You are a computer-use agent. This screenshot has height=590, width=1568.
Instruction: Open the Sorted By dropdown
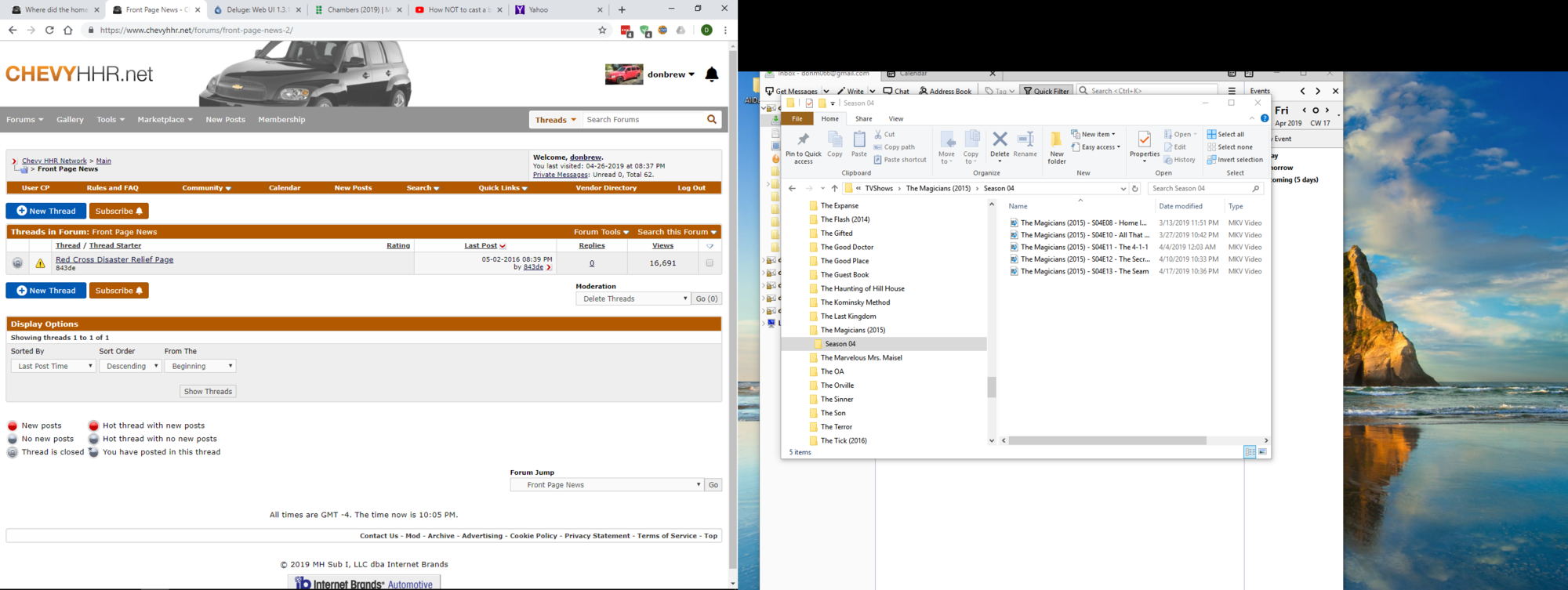point(53,367)
